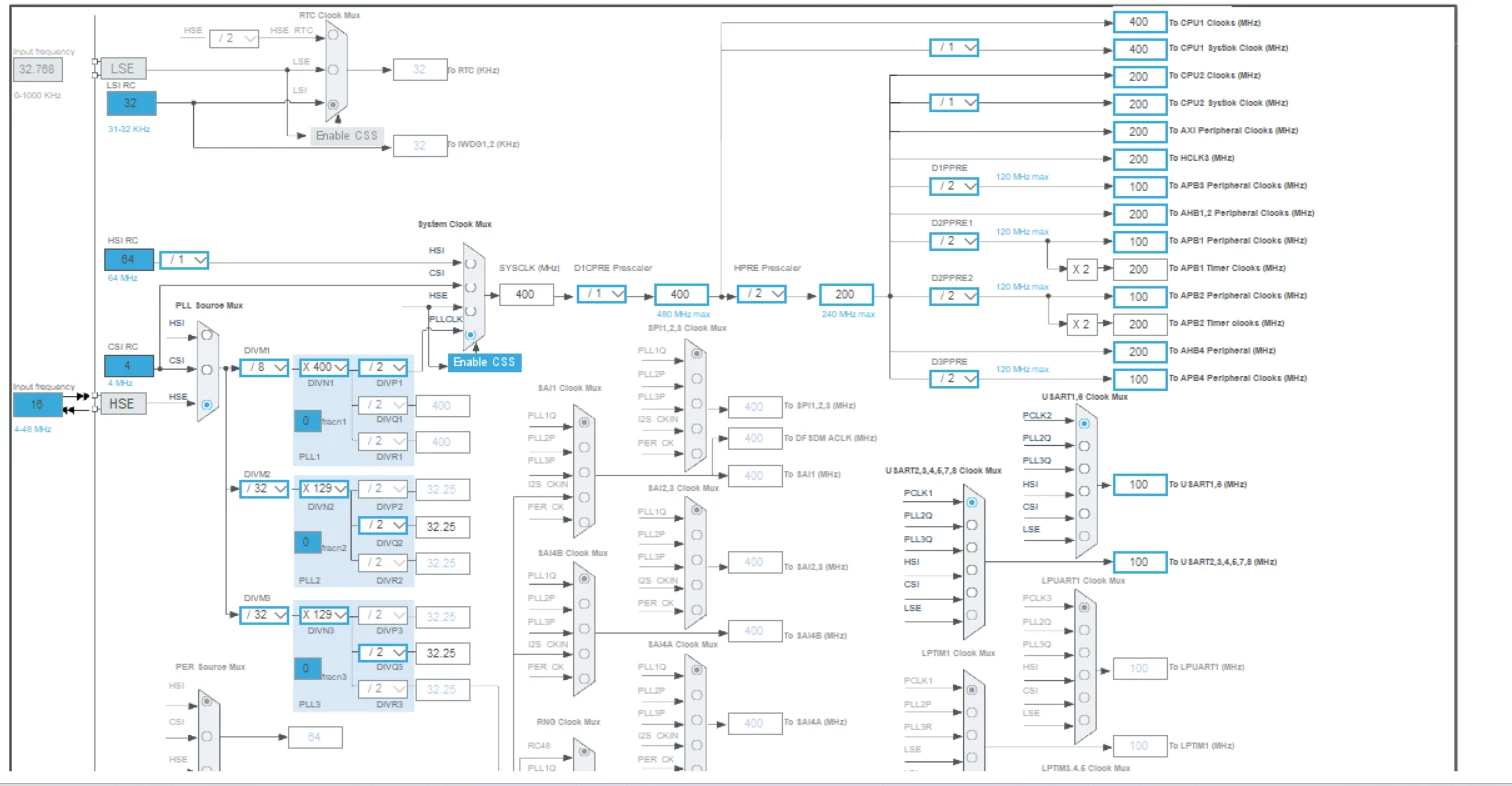Open the DIVN2 X 129 dropdown
The width and height of the screenshot is (1512, 786).
tap(324, 489)
